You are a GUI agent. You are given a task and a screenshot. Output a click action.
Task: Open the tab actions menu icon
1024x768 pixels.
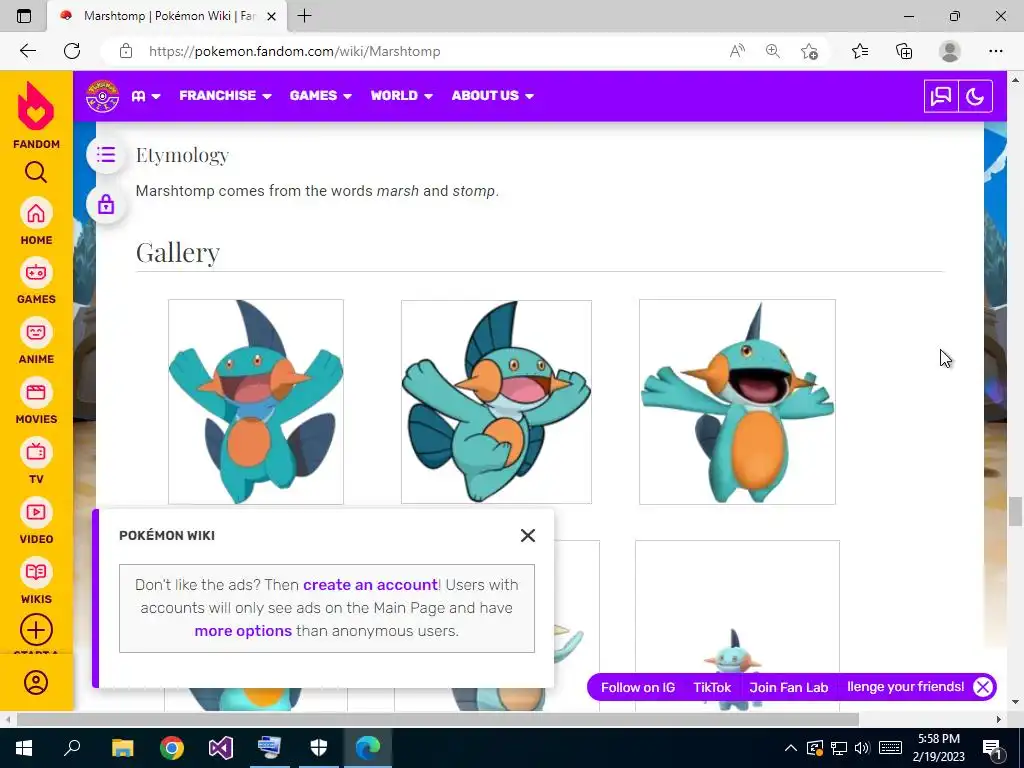(24, 16)
